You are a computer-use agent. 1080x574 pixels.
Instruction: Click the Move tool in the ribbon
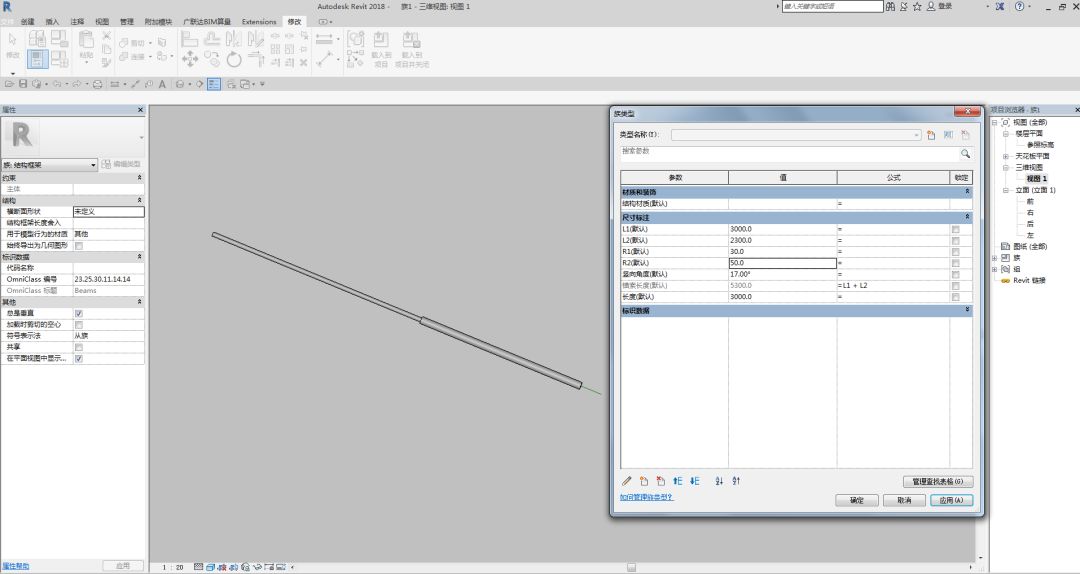pyautogui.click(x=189, y=59)
